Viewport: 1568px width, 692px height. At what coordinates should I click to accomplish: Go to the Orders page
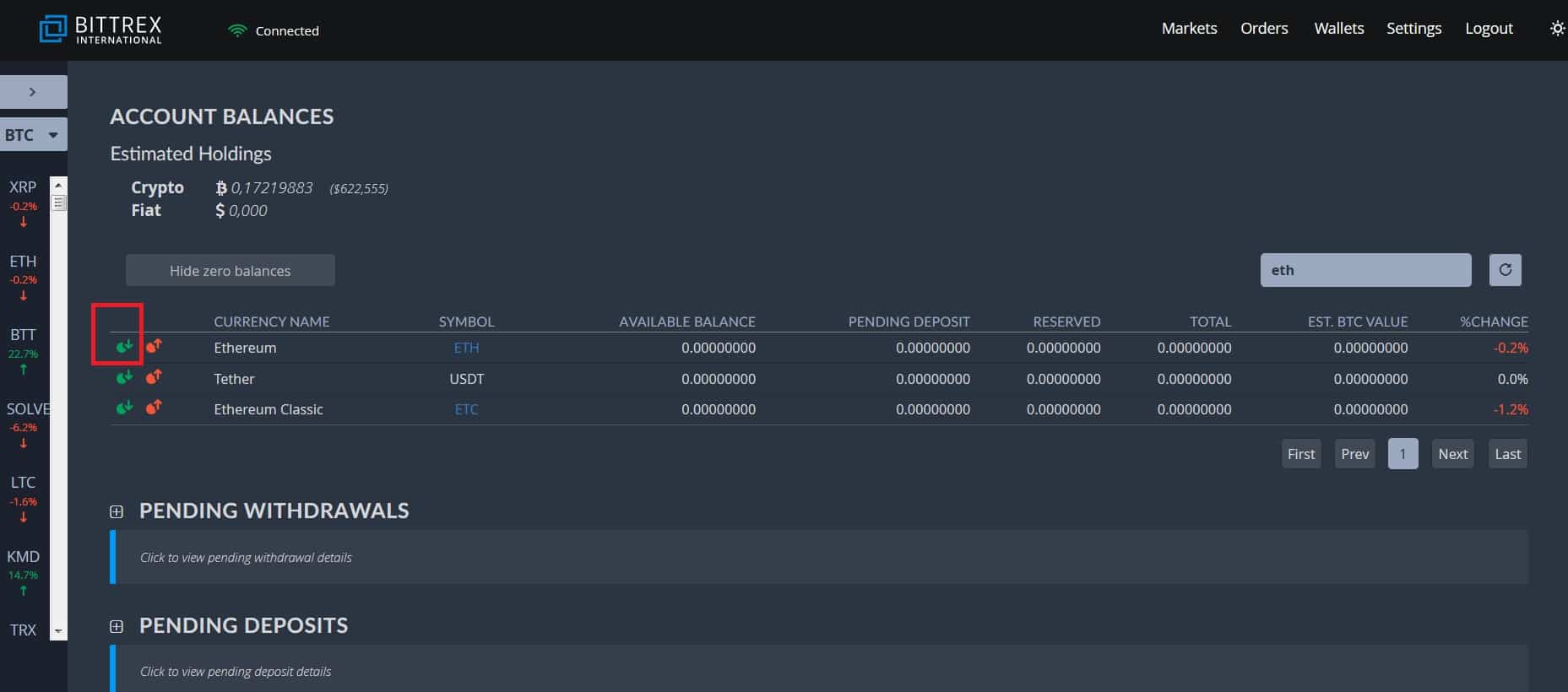point(1264,28)
